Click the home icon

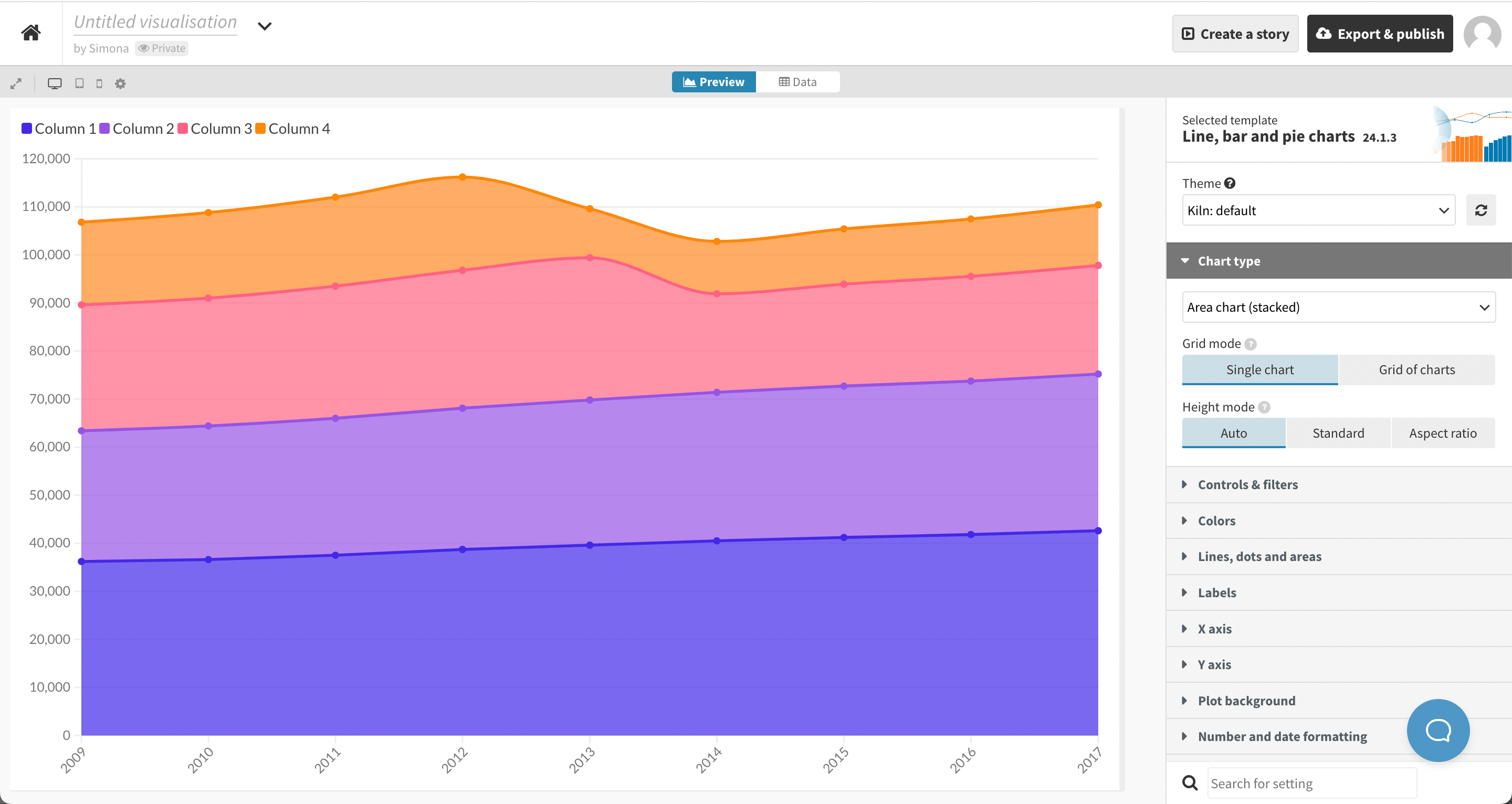point(30,33)
